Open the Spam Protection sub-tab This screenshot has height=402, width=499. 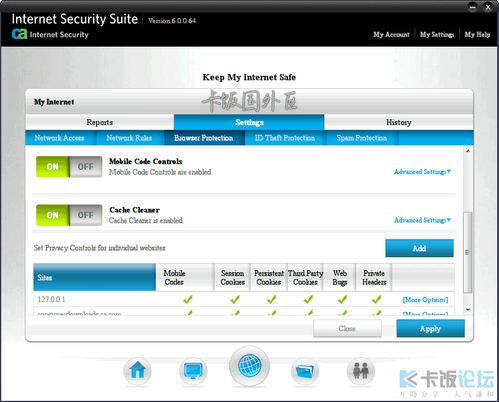362,138
